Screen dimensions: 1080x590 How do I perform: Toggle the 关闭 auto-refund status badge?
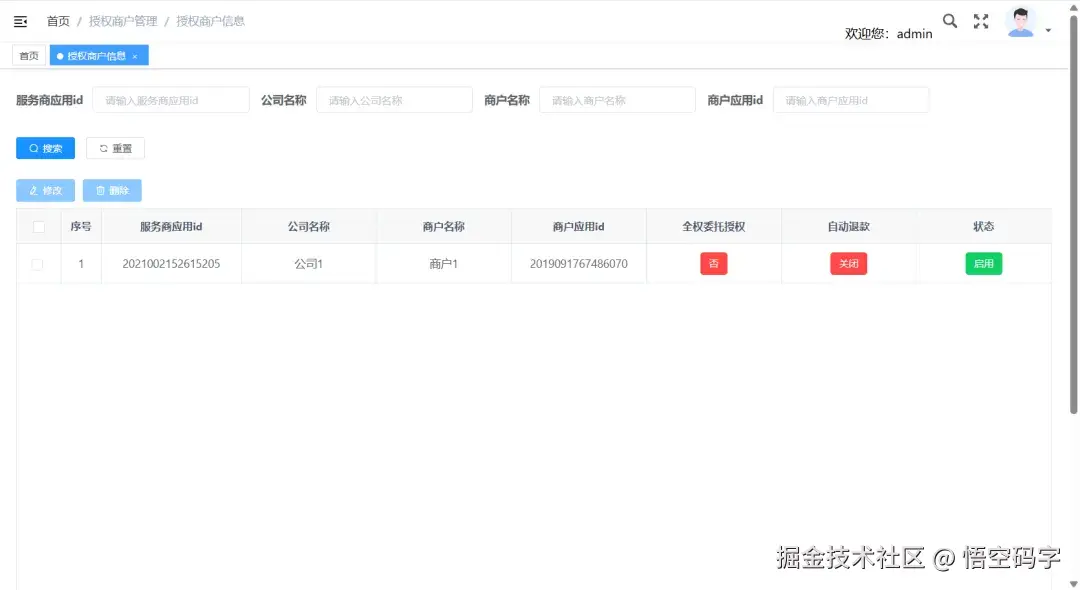tap(848, 263)
